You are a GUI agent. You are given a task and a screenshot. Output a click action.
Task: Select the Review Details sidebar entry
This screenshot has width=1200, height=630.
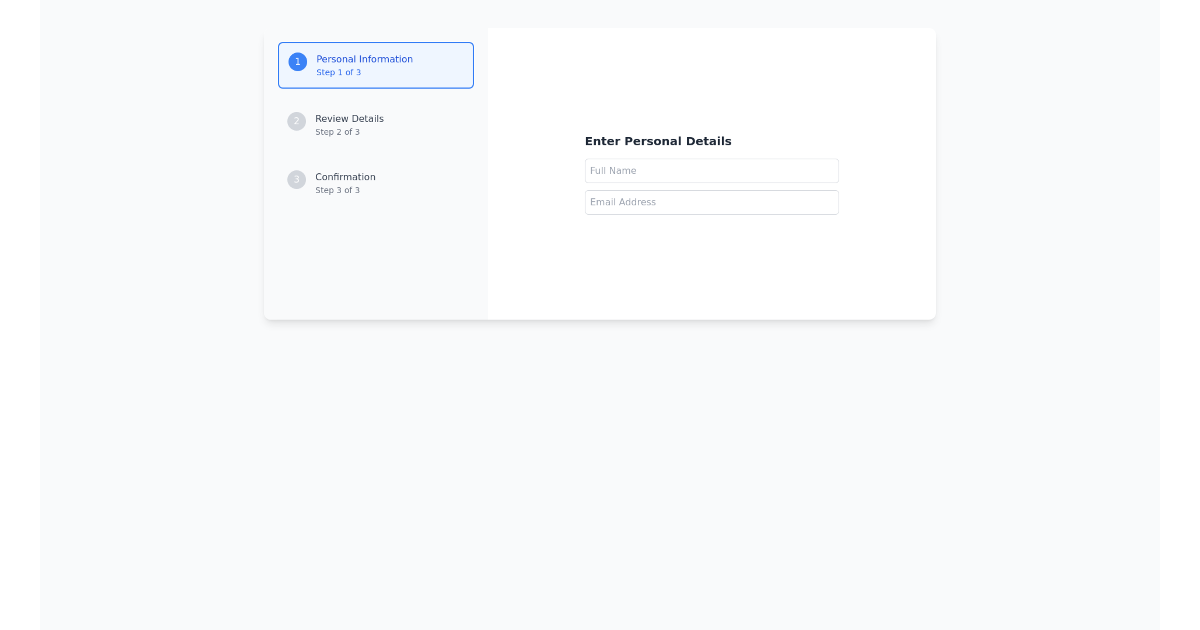[375, 124]
